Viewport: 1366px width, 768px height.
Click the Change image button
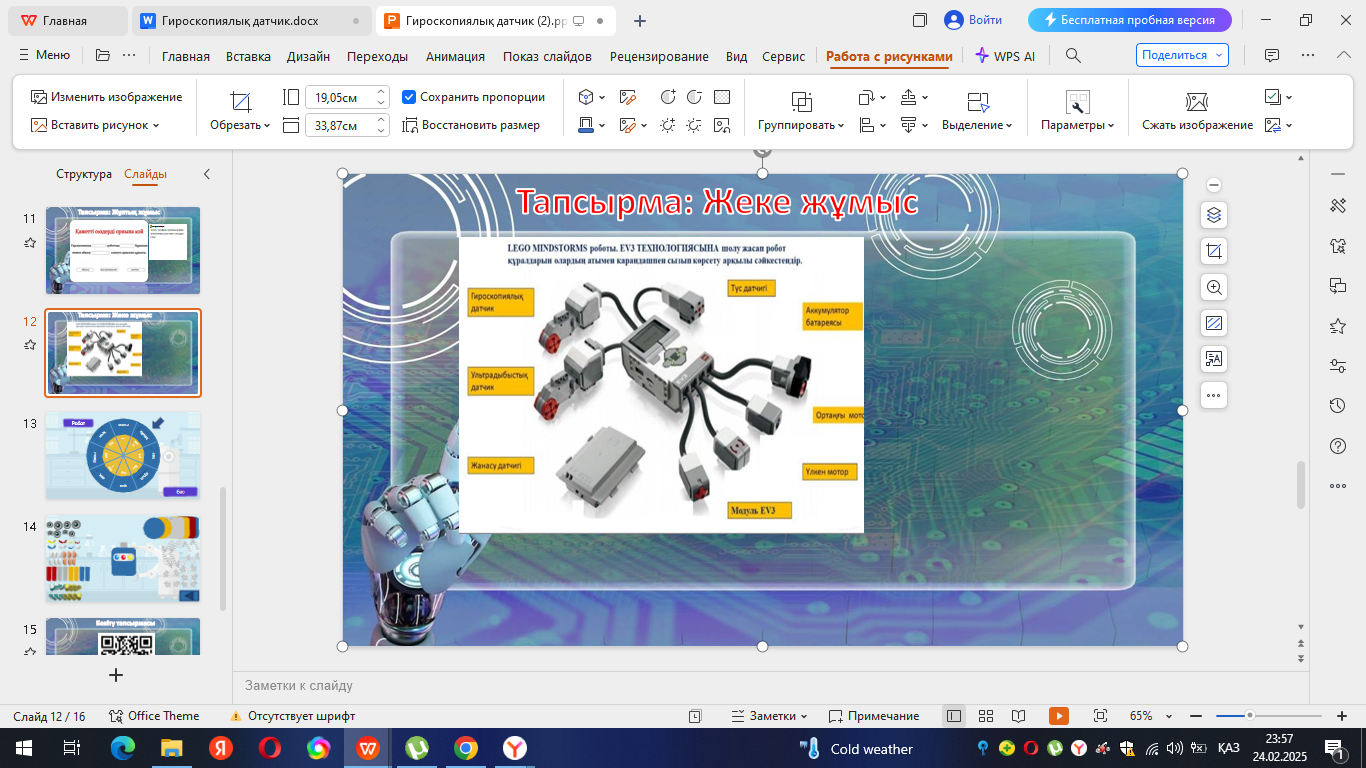[107, 97]
